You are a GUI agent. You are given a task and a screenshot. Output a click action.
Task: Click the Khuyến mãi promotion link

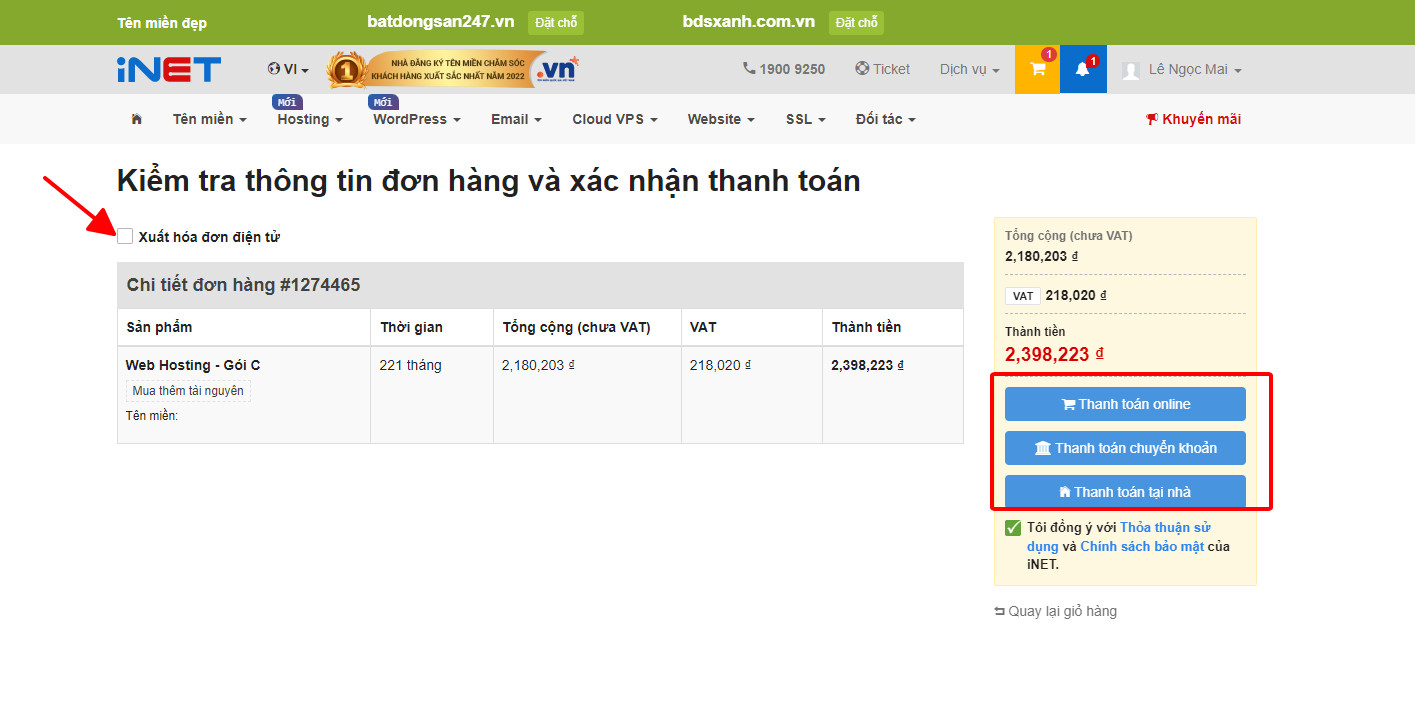[x=1193, y=119]
